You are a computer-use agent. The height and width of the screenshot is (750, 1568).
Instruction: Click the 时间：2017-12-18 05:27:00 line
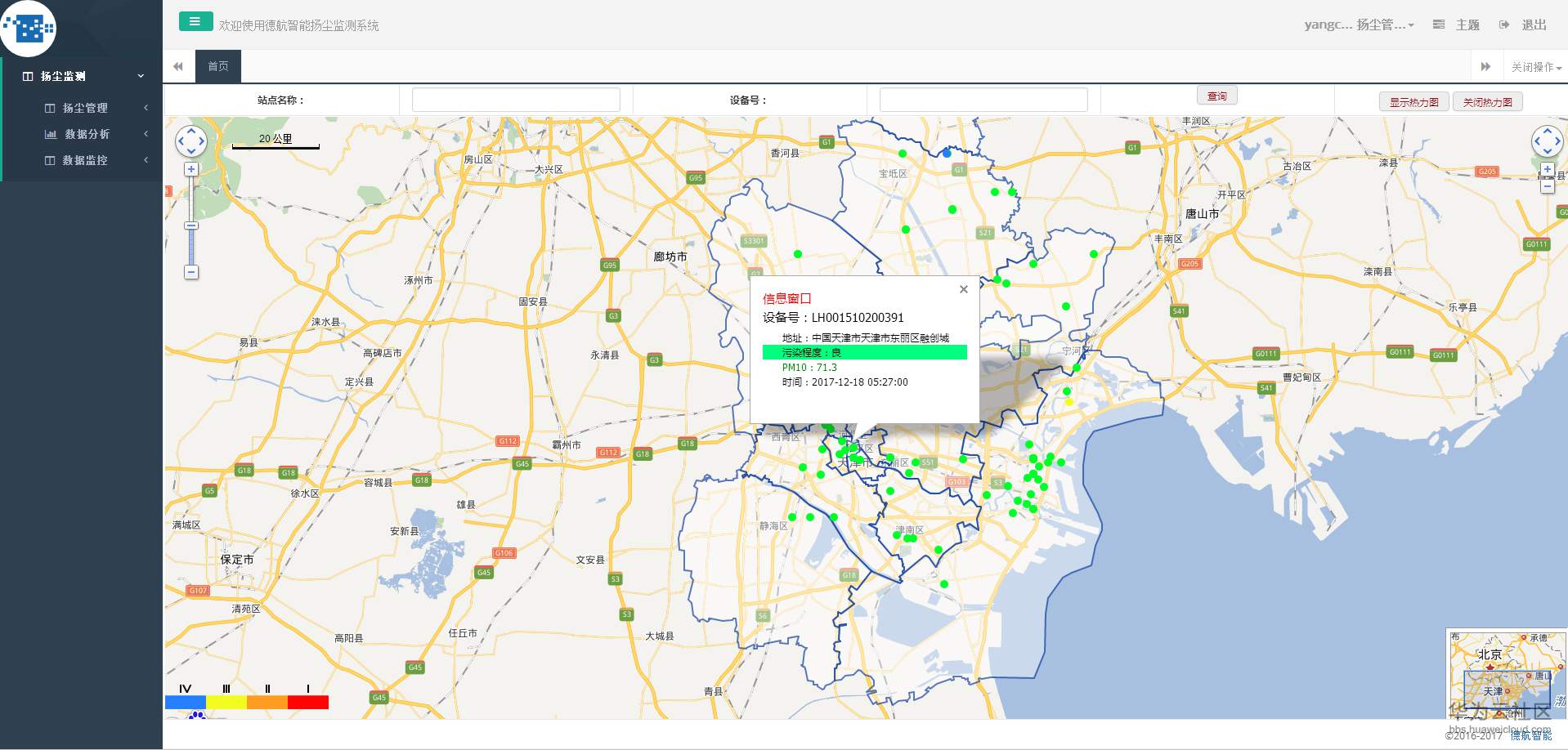click(x=844, y=382)
